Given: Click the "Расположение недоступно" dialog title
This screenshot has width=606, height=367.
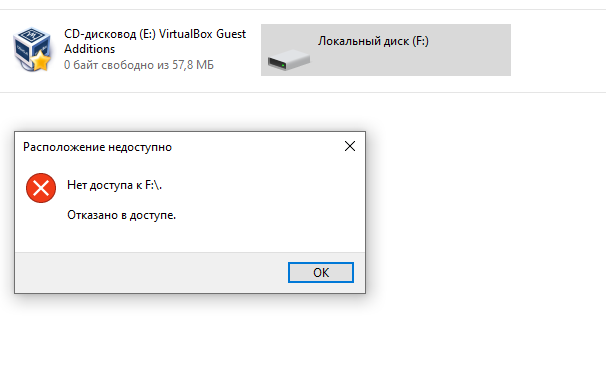Looking at the screenshot, I should coord(97,147).
